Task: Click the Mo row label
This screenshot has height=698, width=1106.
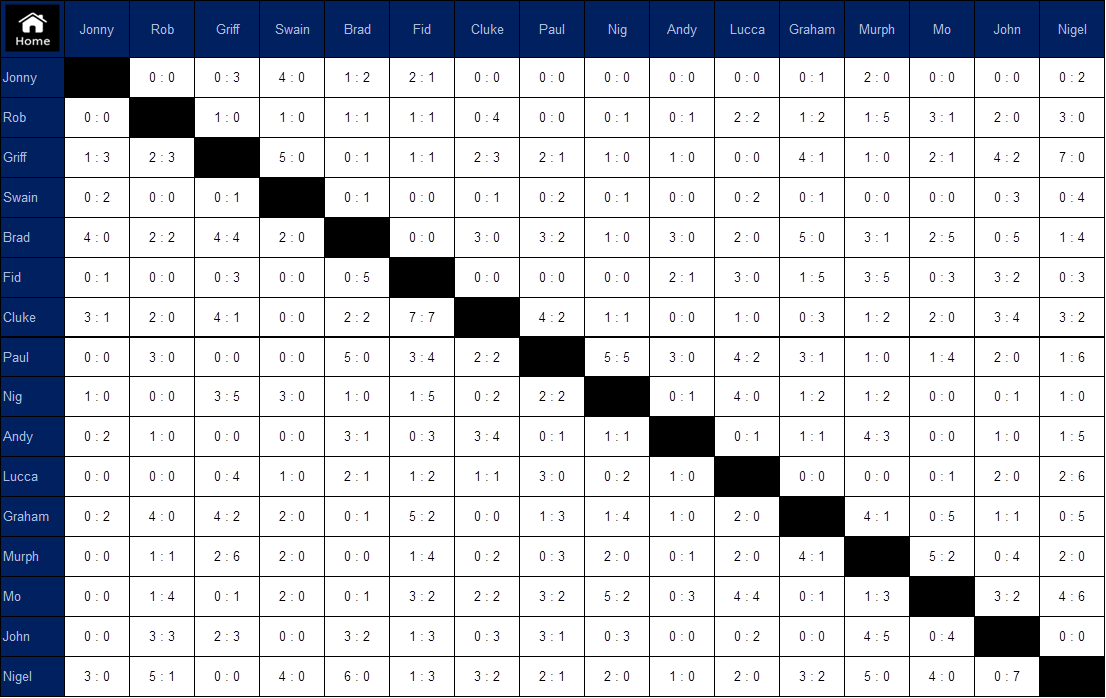Action: [32, 596]
